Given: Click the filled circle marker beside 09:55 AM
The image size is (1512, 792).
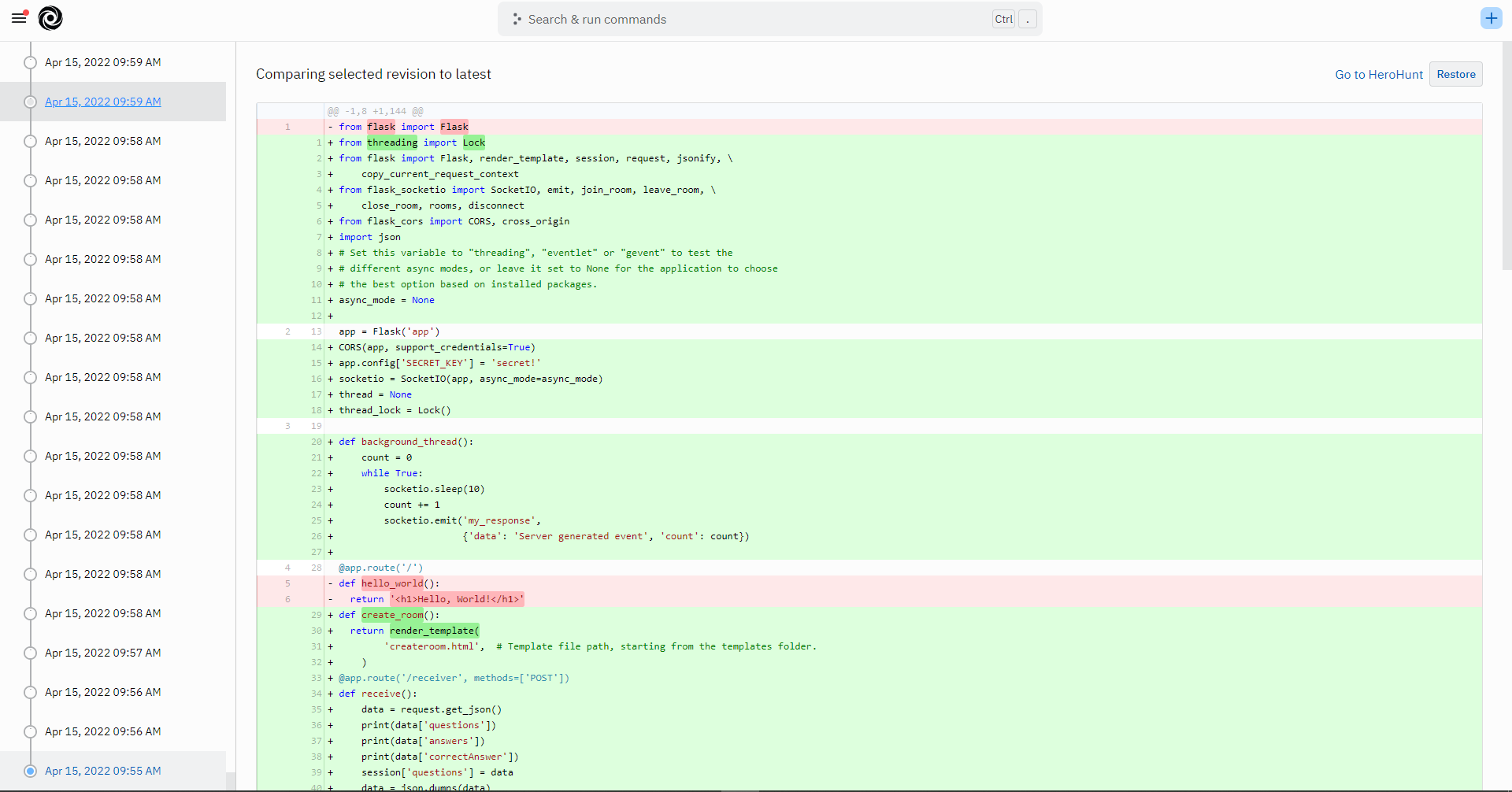Looking at the screenshot, I should 30,771.
